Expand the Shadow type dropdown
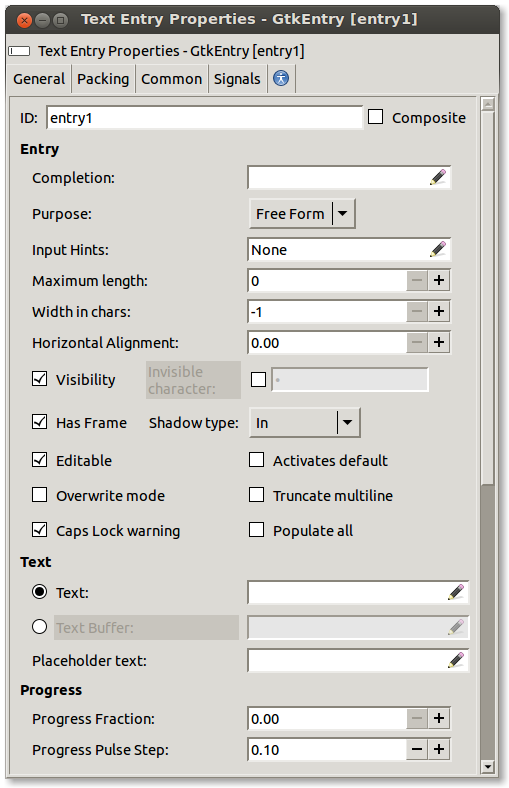The image size is (509, 788). click(305, 423)
